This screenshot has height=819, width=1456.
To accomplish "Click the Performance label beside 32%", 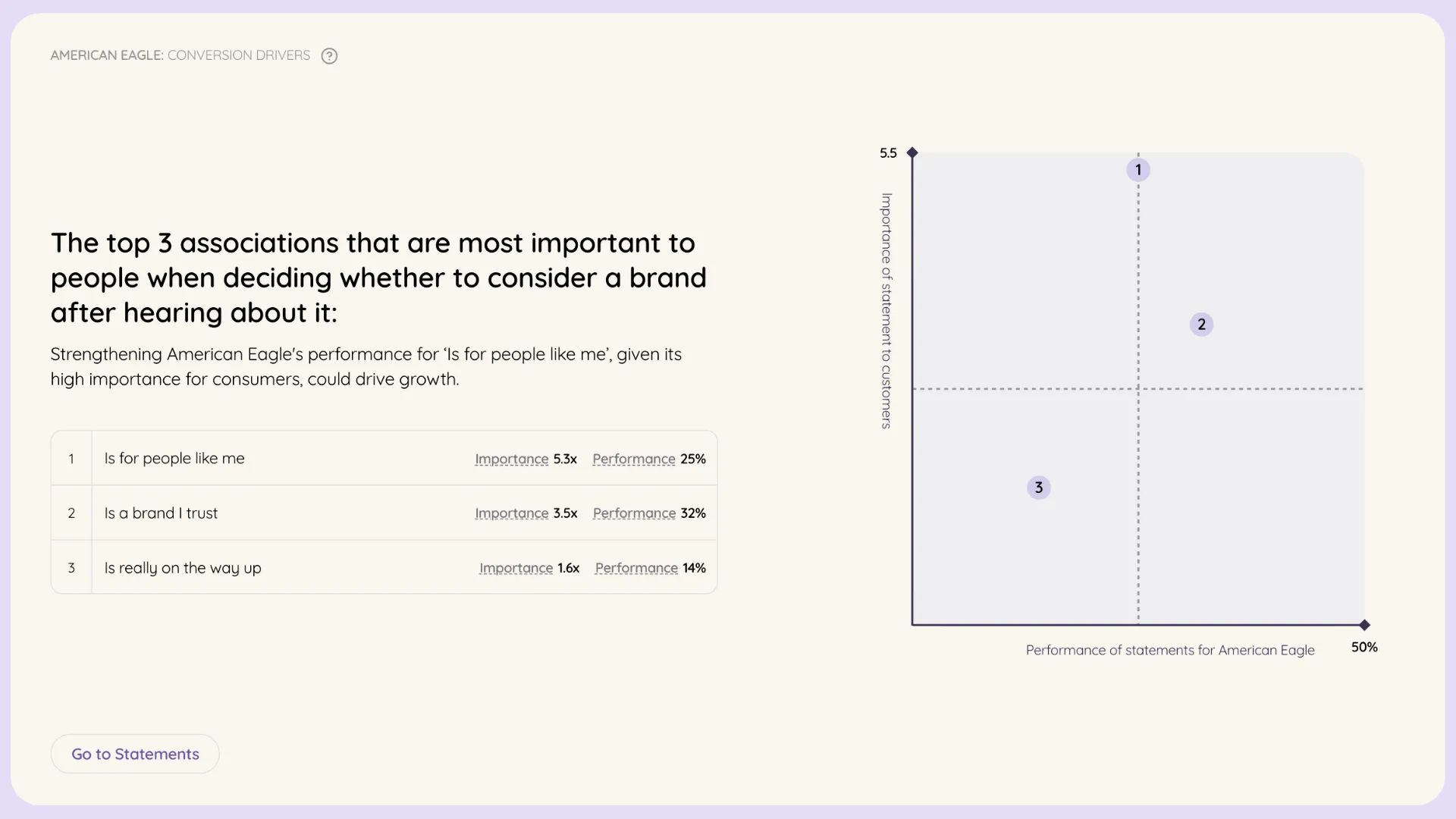I will (634, 513).
